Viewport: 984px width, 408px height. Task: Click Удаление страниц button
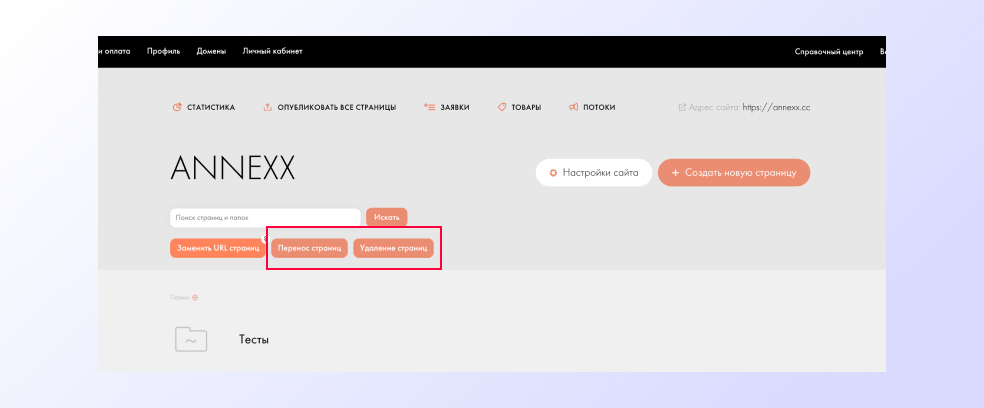click(x=393, y=248)
